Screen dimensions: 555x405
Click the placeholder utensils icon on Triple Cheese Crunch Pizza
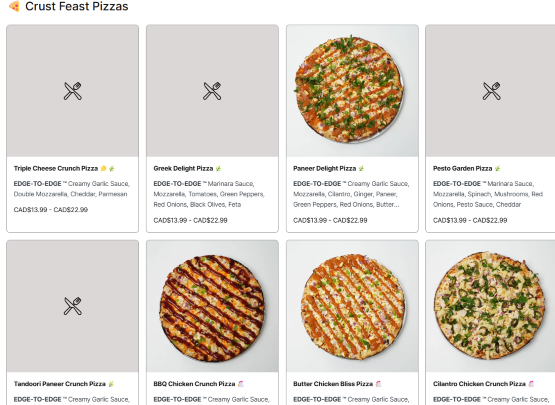[73, 91]
